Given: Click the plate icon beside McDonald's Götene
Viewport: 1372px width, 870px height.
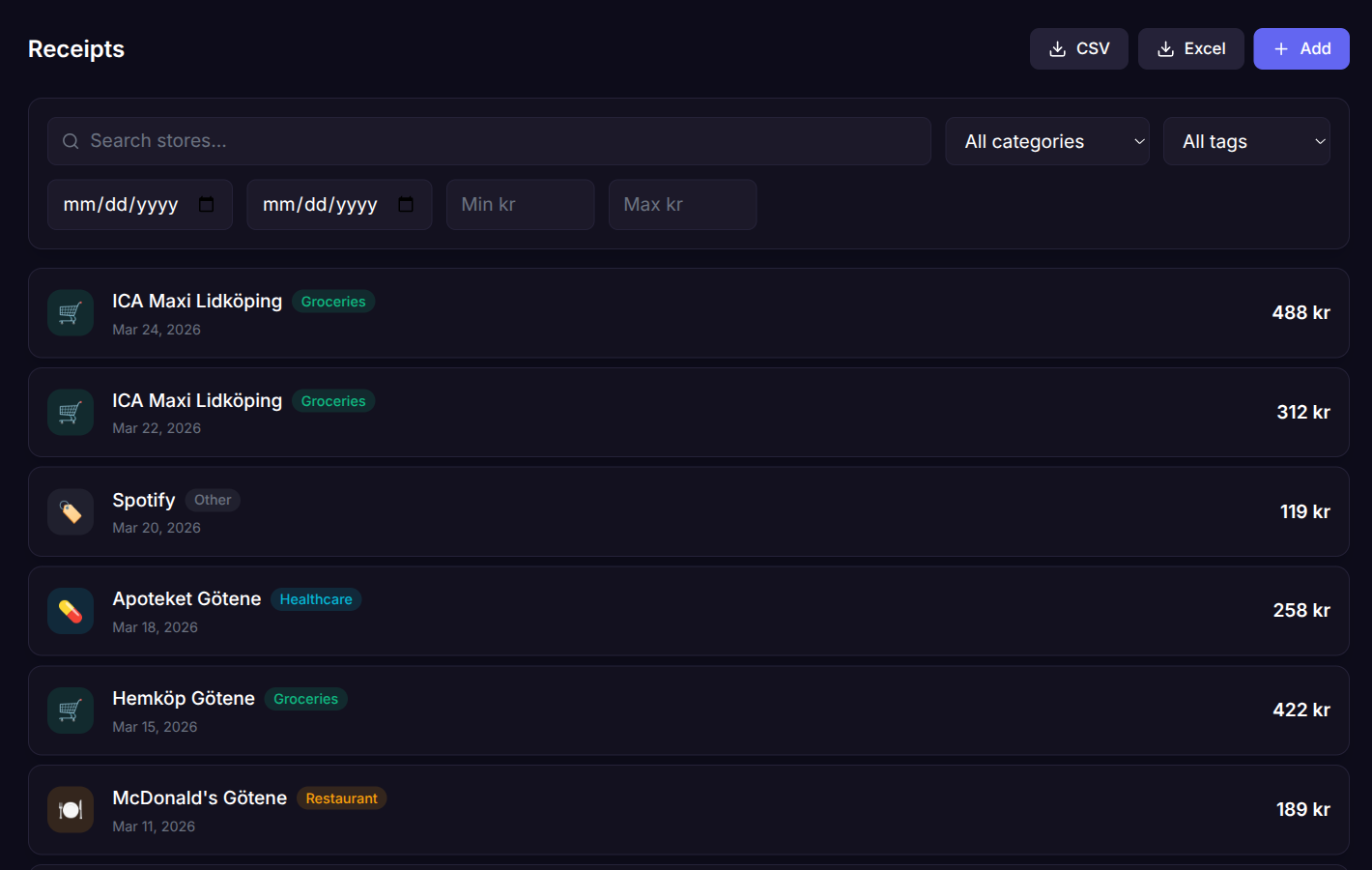Looking at the screenshot, I should (x=71, y=810).
